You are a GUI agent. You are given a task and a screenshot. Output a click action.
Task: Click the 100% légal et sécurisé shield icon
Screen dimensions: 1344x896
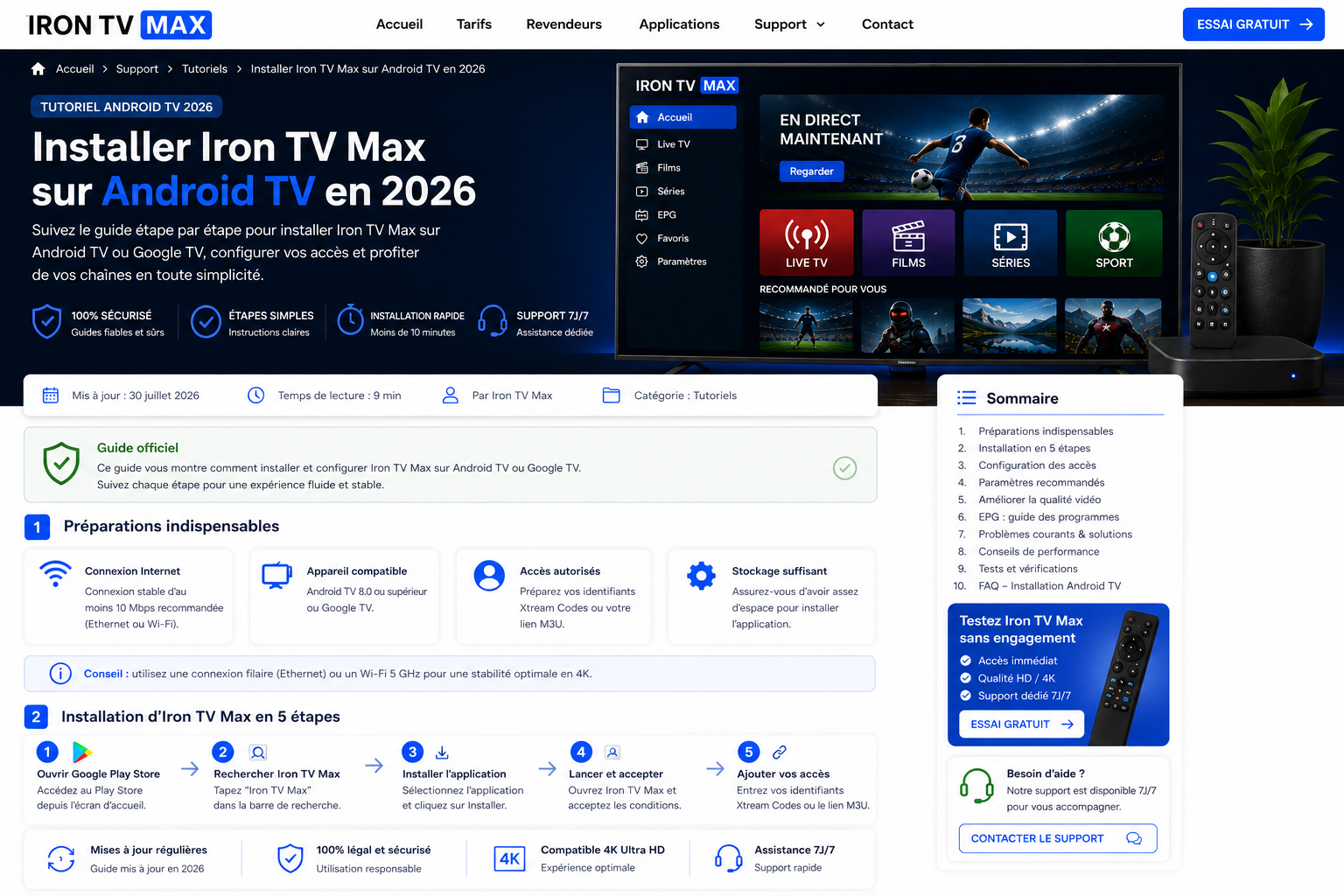point(290,858)
